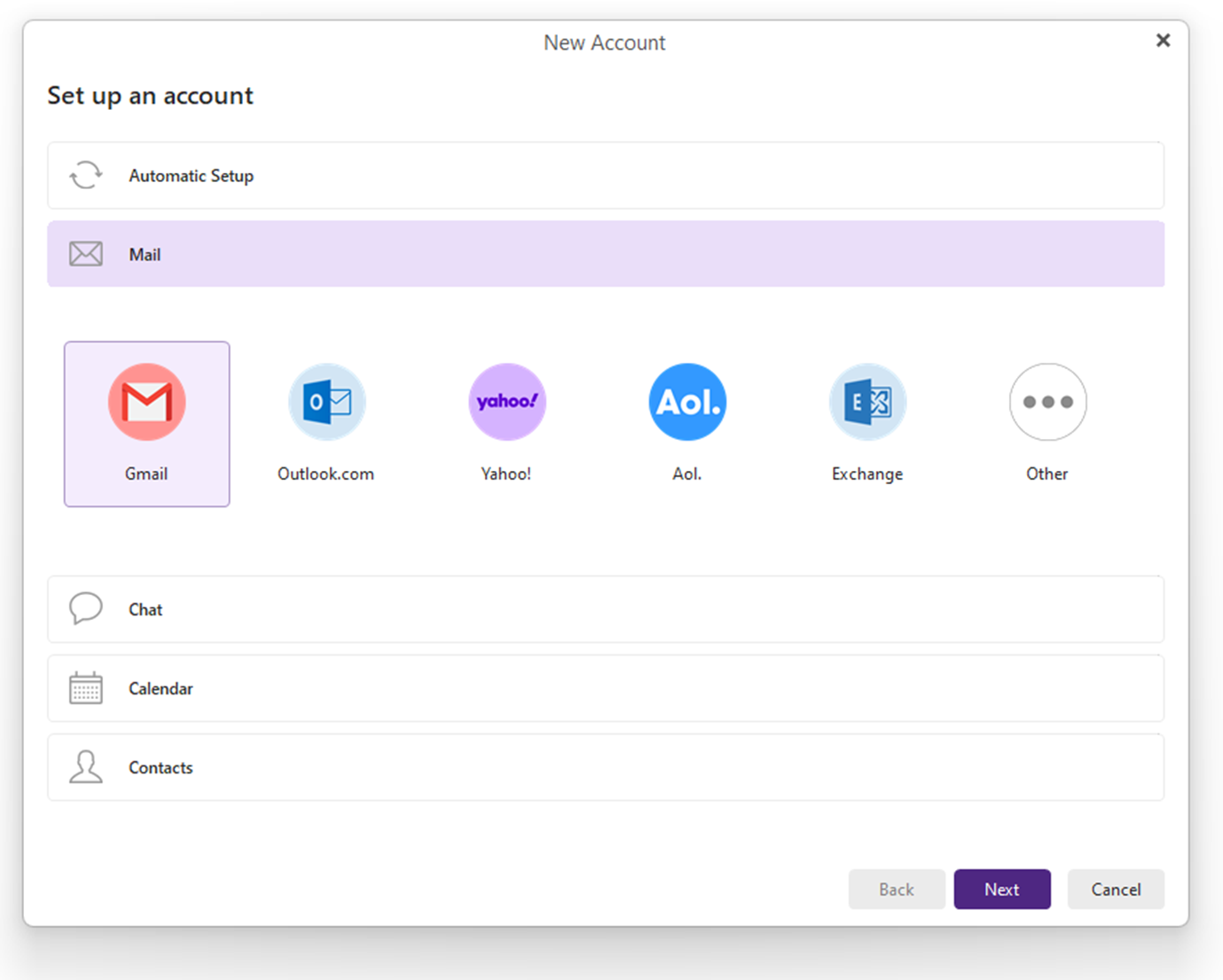Select the Aol. account icon

click(x=687, y=402)
